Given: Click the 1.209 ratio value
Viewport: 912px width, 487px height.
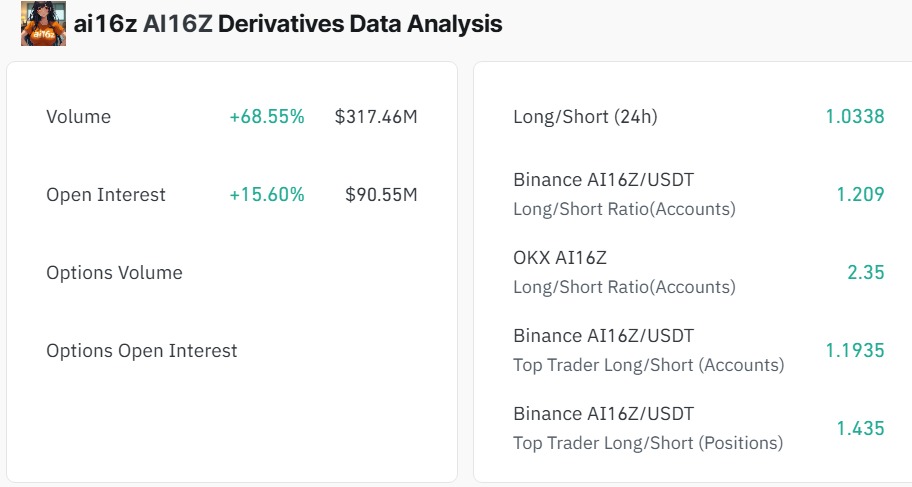Looking at the screenshot, I should tap(860, 195).
